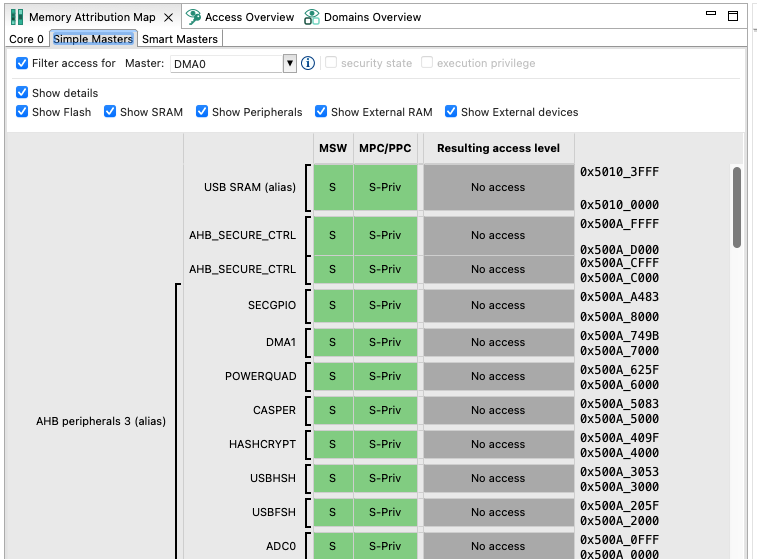Click the info icon beside Master dropdown
The height and width of the screenshot is (559, 757).
pos(308,63)
